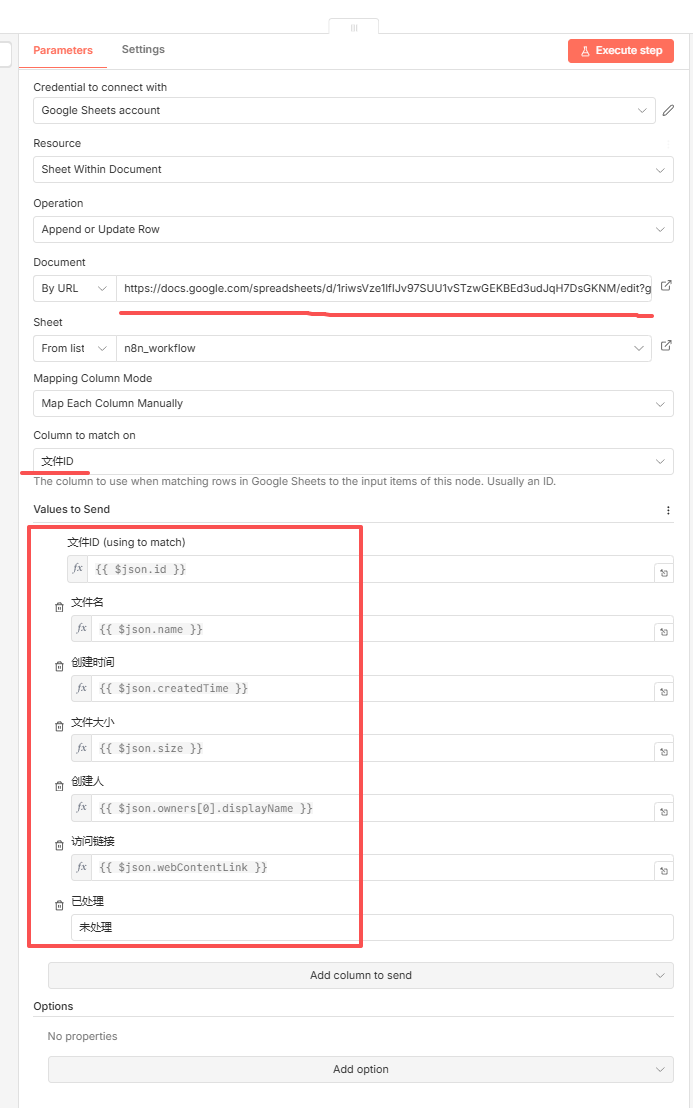Open the Operation dropdown
Screen dimensions: 693x1108
click(353, 230)
